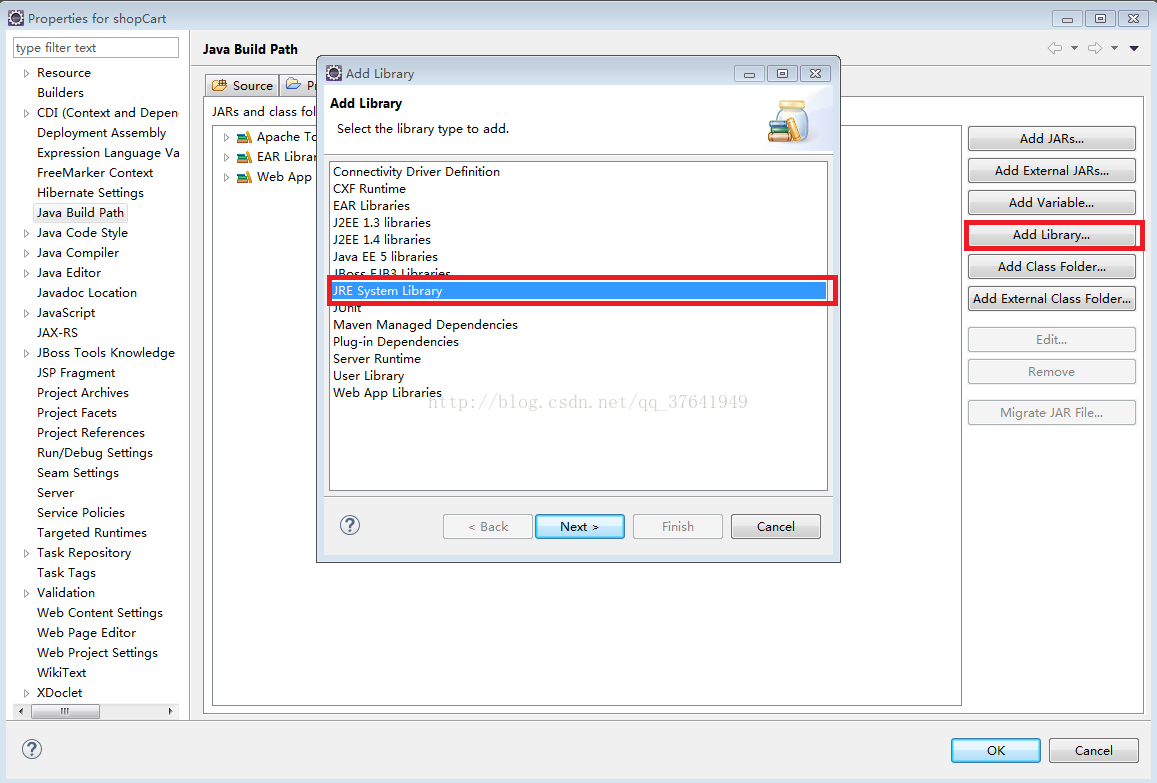Open back history dropdown arrow
This screenshot has height=783, width=1157.
[x=1074, y=48]
